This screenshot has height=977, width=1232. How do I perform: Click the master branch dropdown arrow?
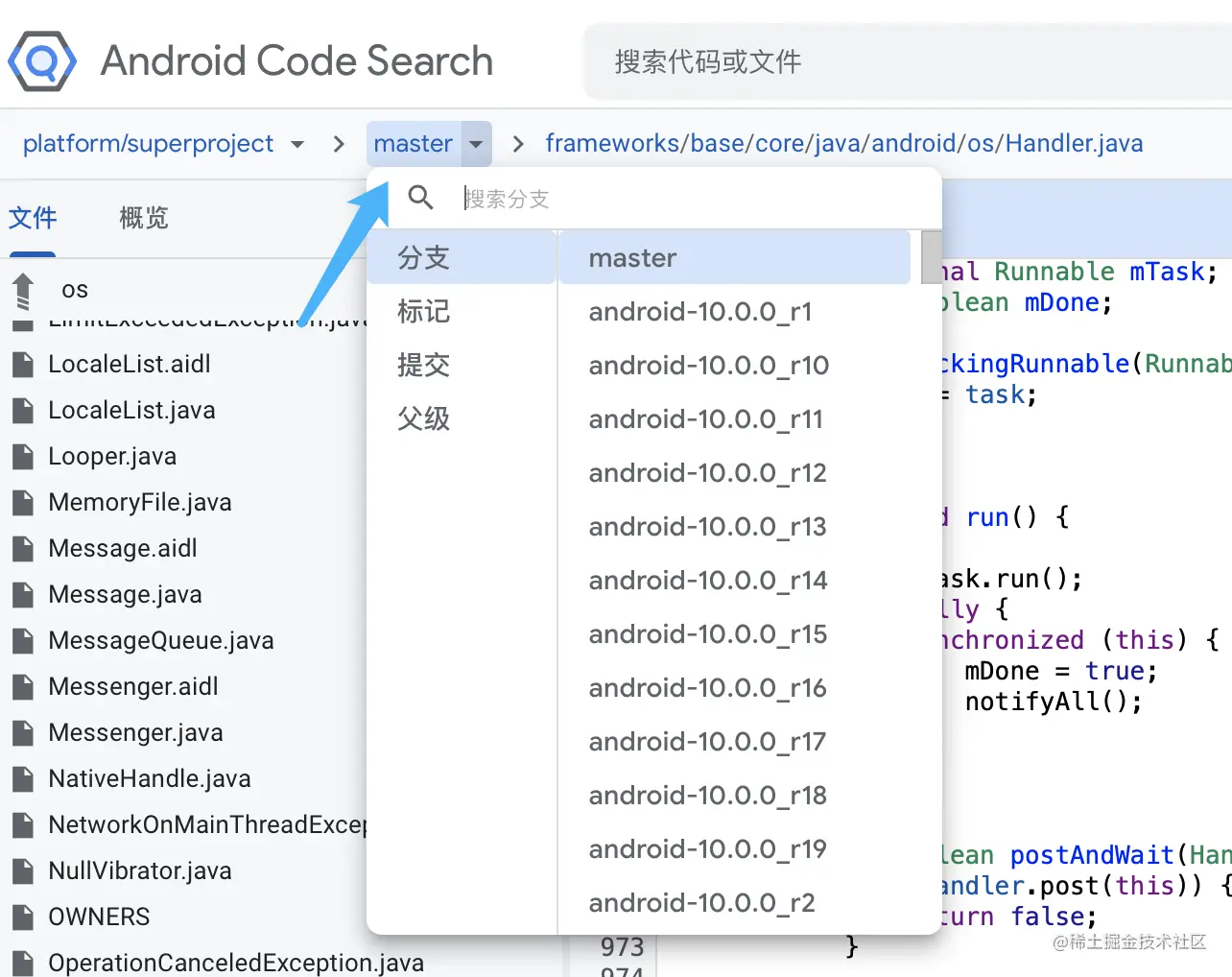point(476,143)
